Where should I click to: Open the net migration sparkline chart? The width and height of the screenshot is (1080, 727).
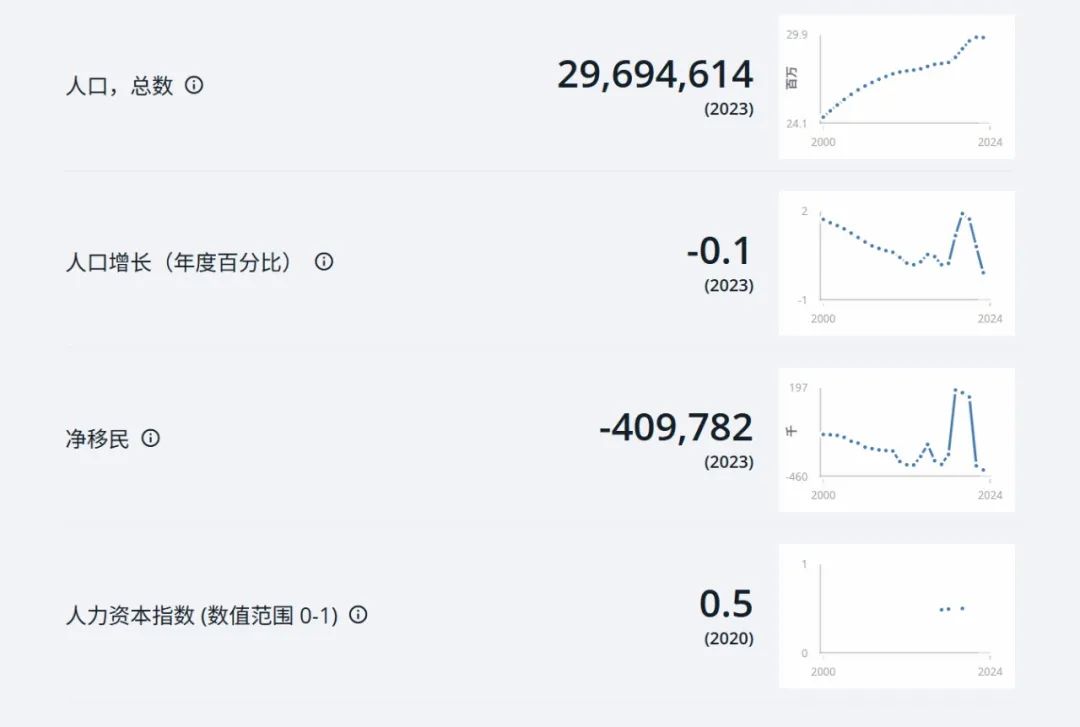click(896, 440)
